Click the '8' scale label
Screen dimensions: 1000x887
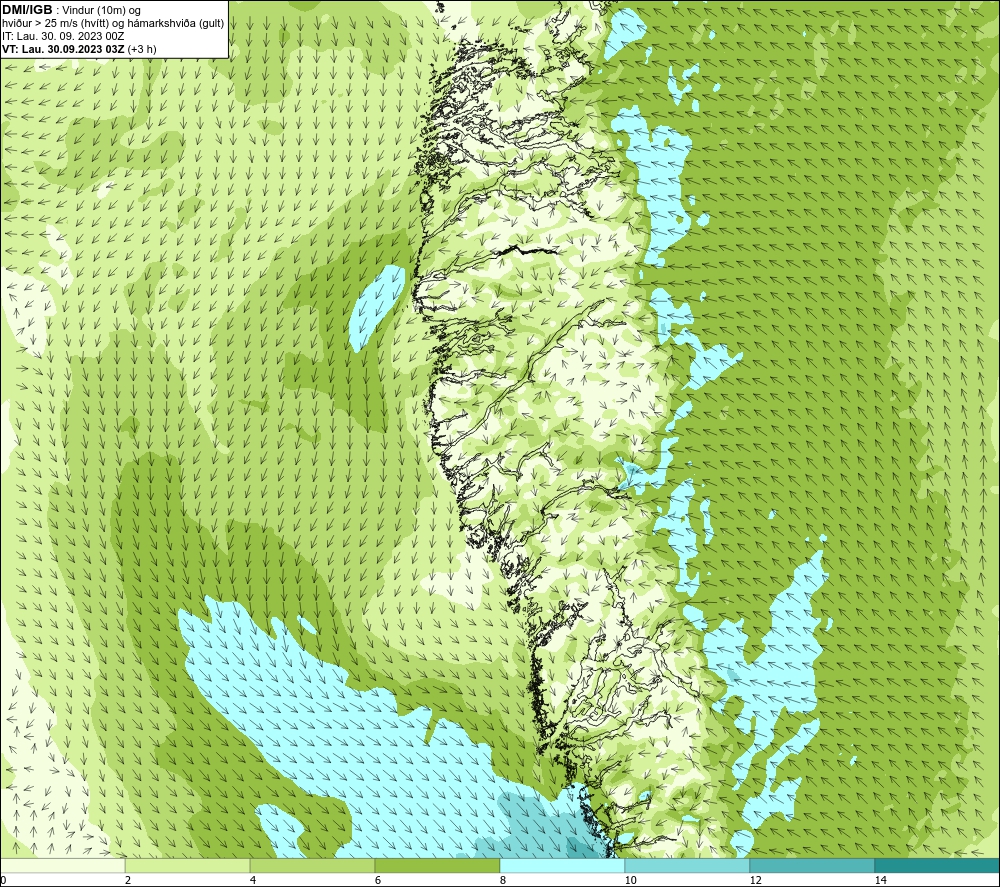click(503, 880)
